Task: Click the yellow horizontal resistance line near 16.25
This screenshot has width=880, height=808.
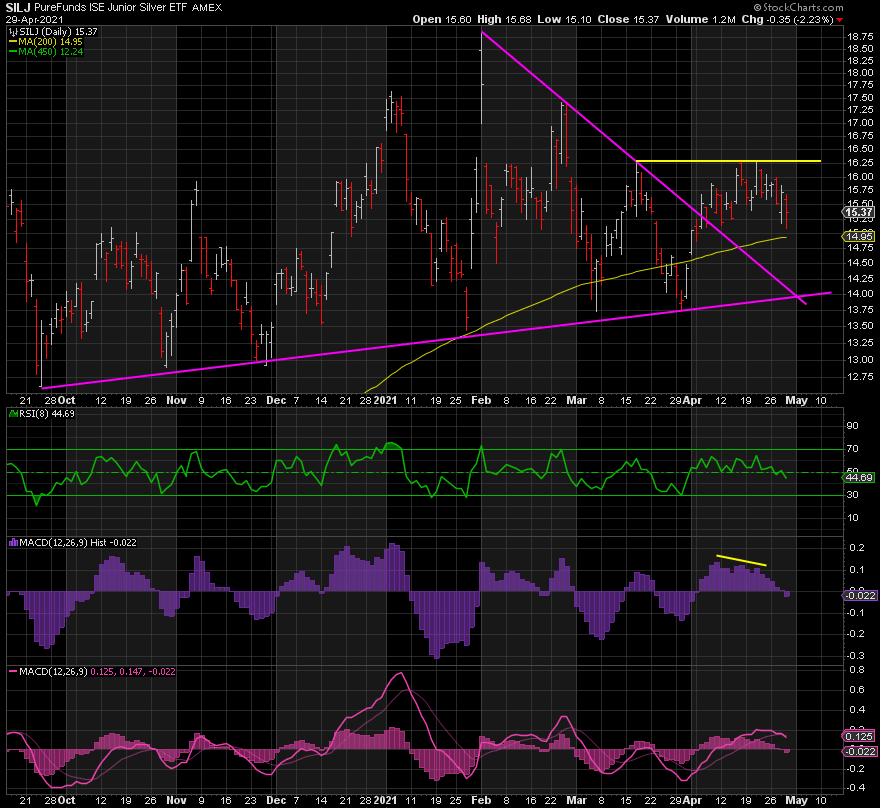Action: point(728,162)
